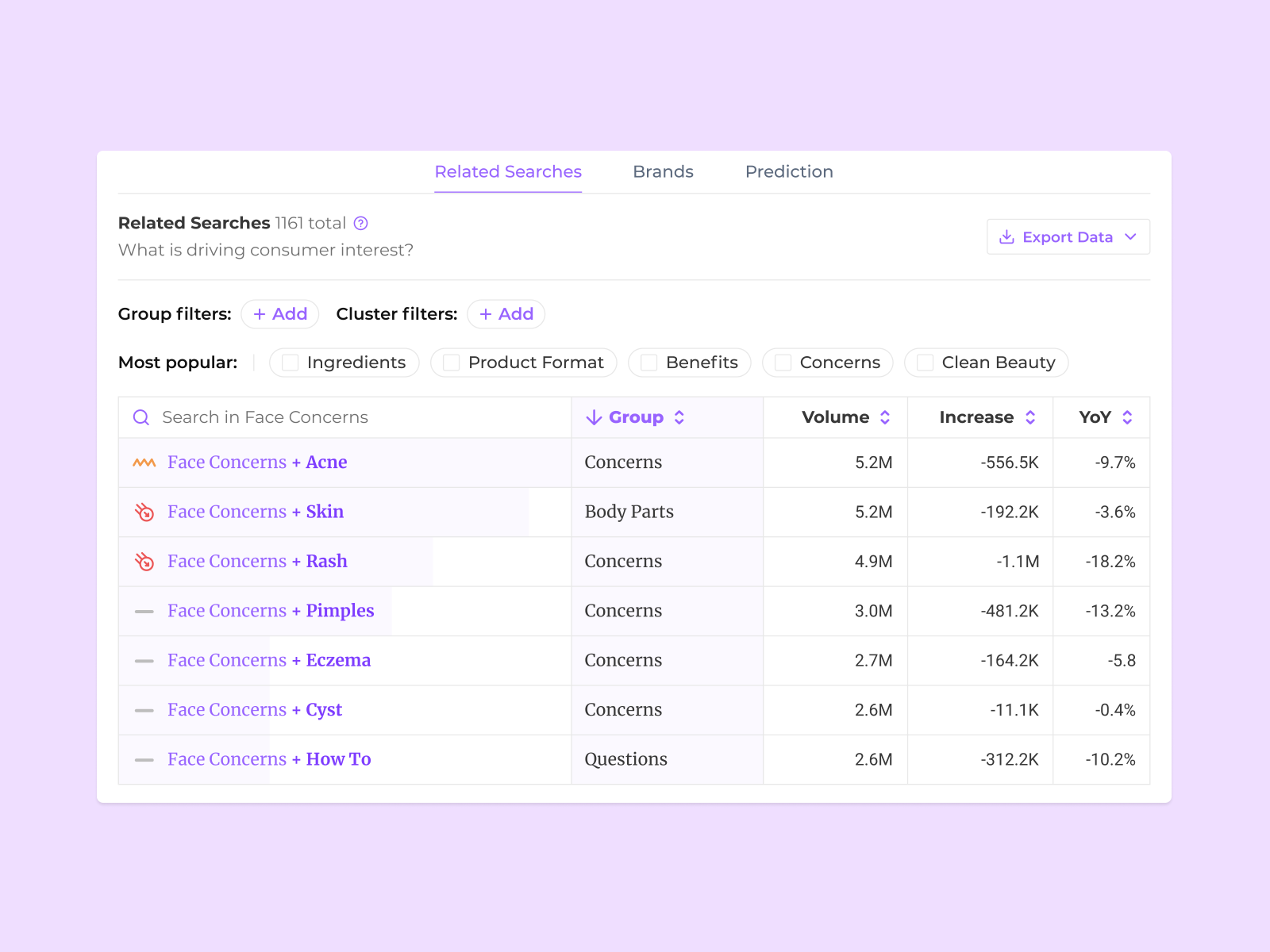This screenshot has height=952, width=1270.
Task: Switch to the Brands tab
Action: 663,171
